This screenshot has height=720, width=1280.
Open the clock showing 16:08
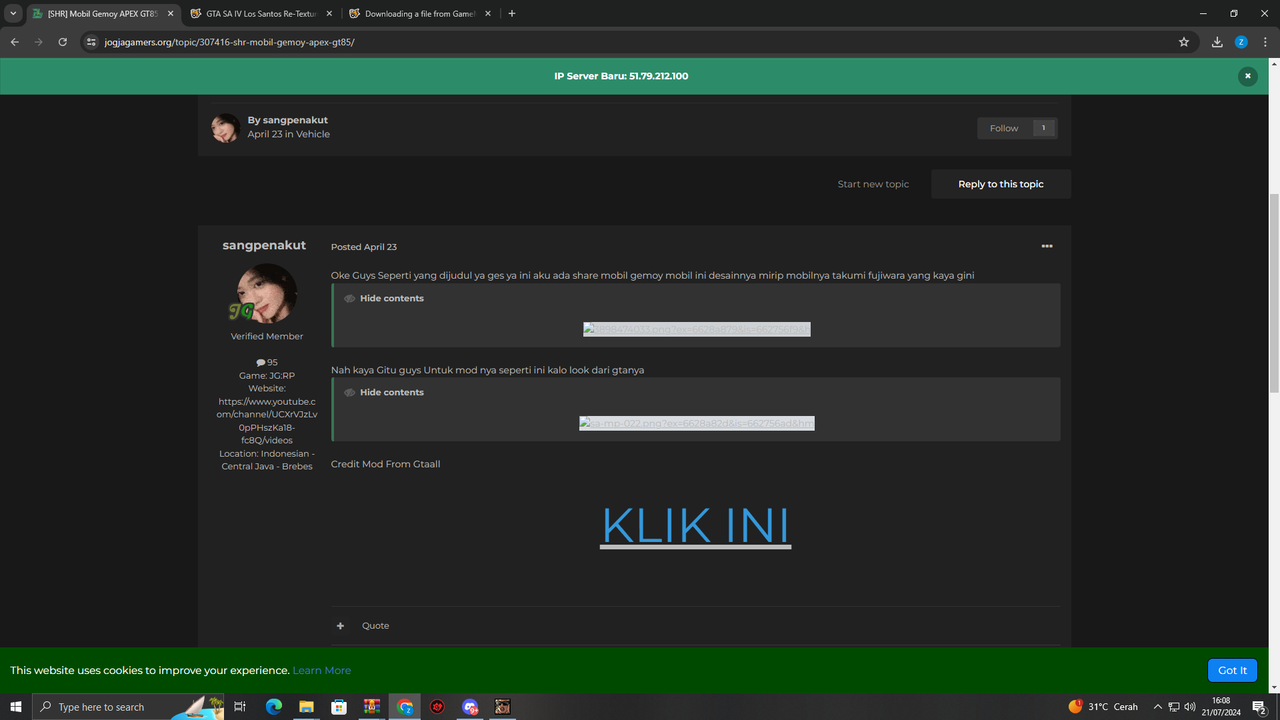tap(1221, 707)
